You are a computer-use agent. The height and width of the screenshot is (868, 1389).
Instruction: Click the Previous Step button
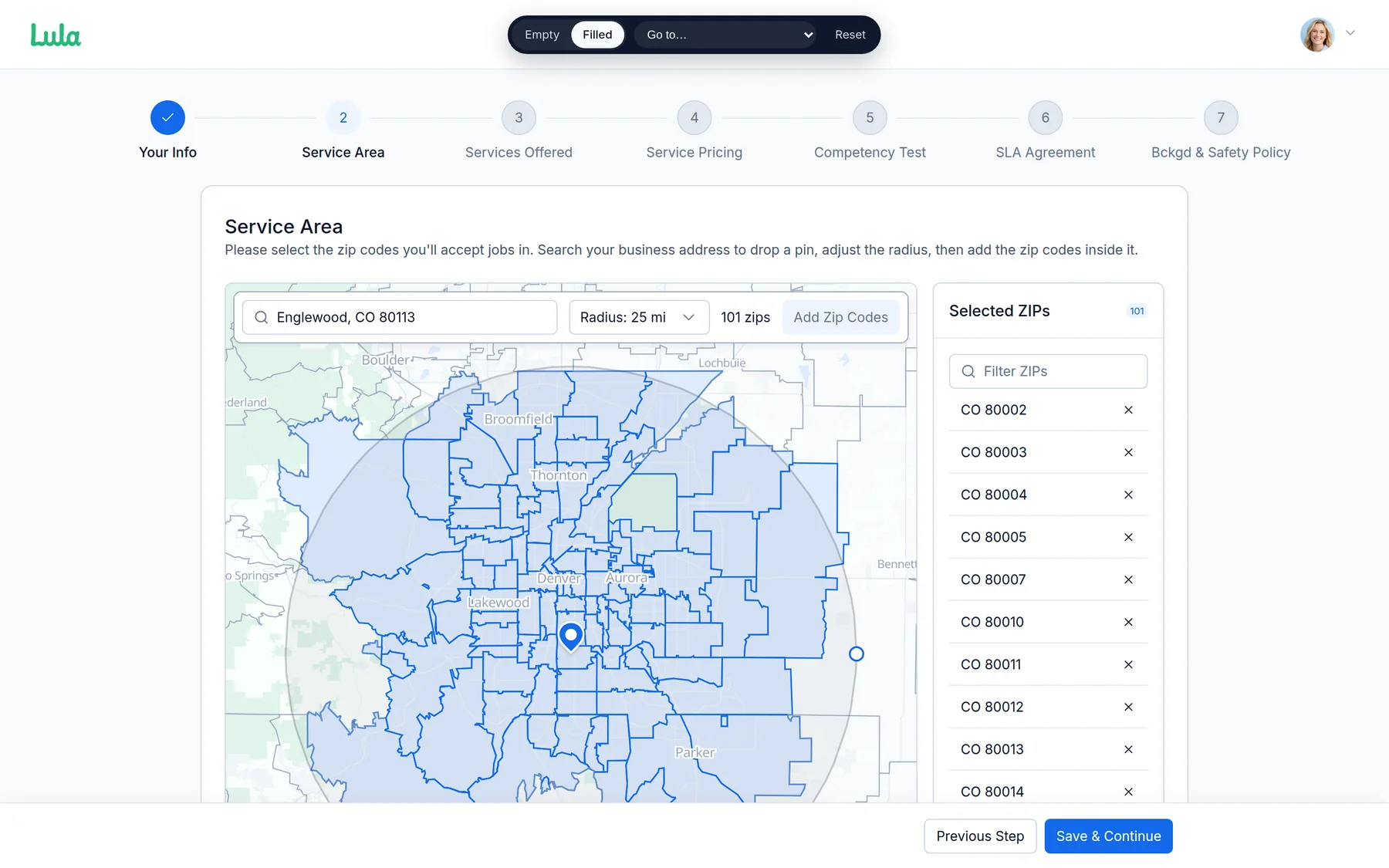coord(980,836)
